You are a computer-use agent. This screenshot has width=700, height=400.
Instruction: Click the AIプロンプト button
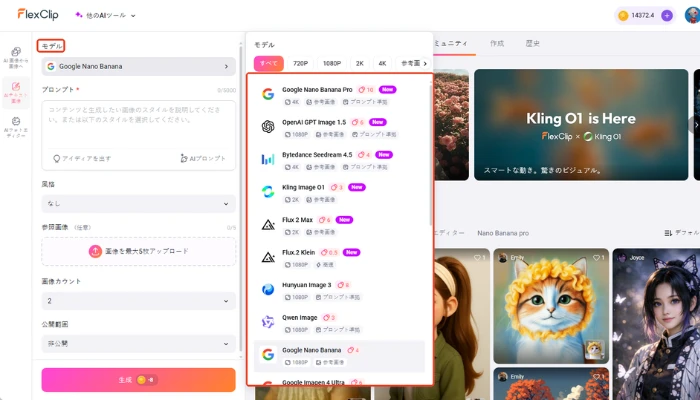203,158
